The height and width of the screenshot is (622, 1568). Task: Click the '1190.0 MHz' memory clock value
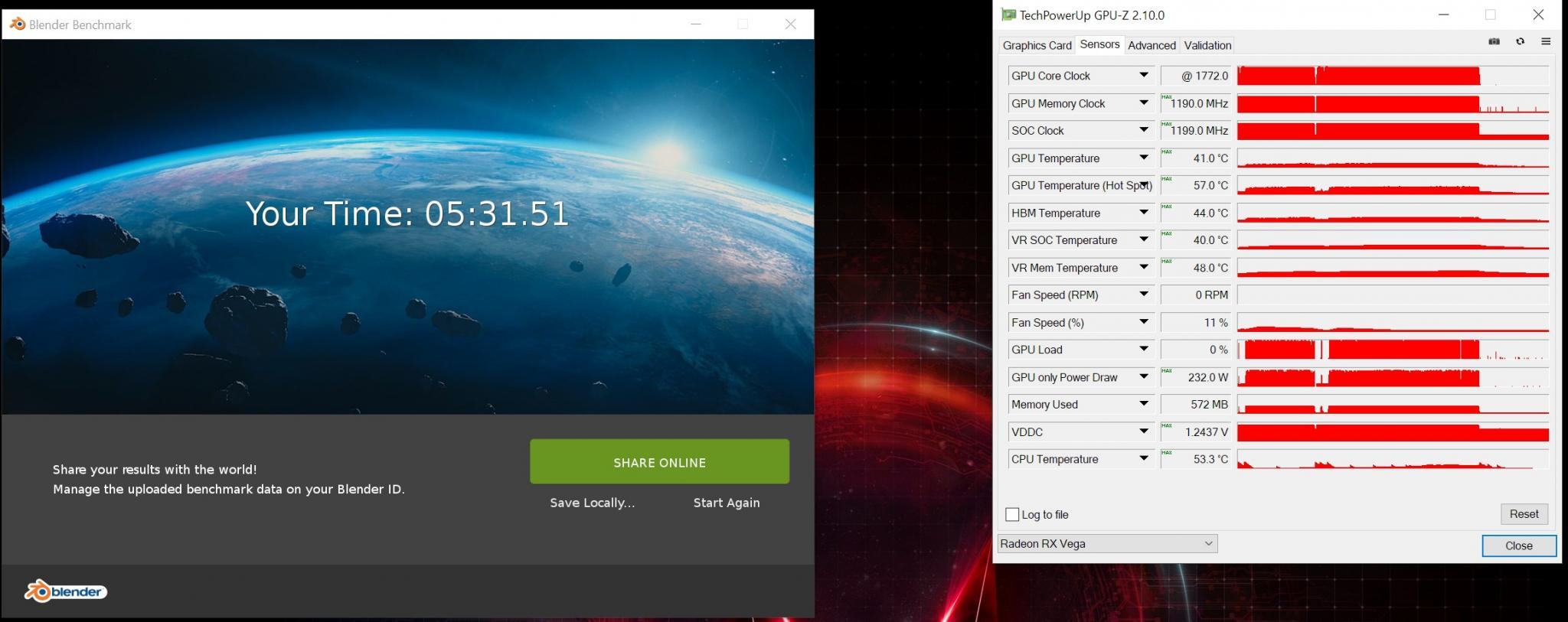point(1196,103)
